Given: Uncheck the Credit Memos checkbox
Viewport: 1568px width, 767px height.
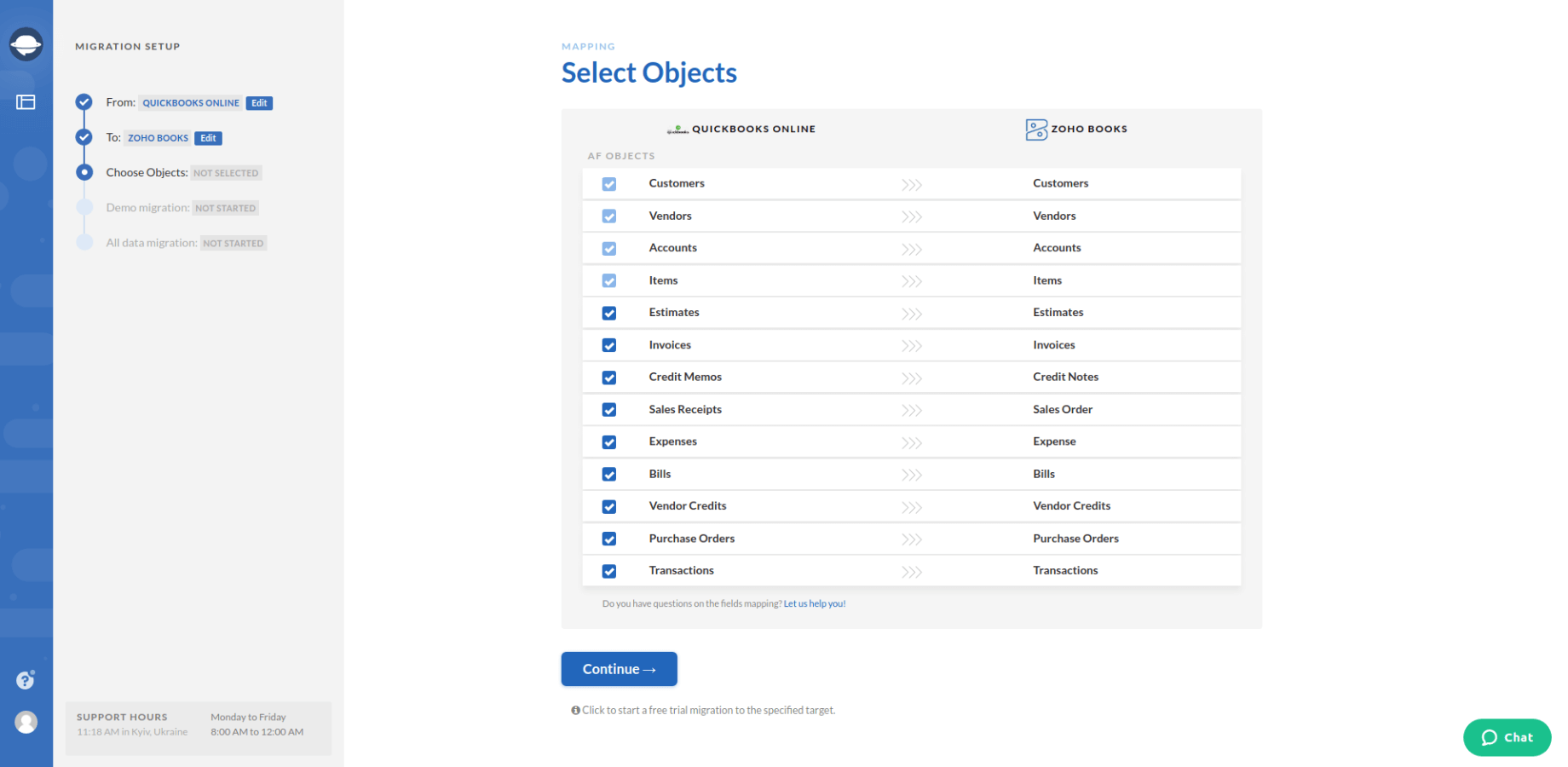Looking at the screenshot, I should click(609, 378).
